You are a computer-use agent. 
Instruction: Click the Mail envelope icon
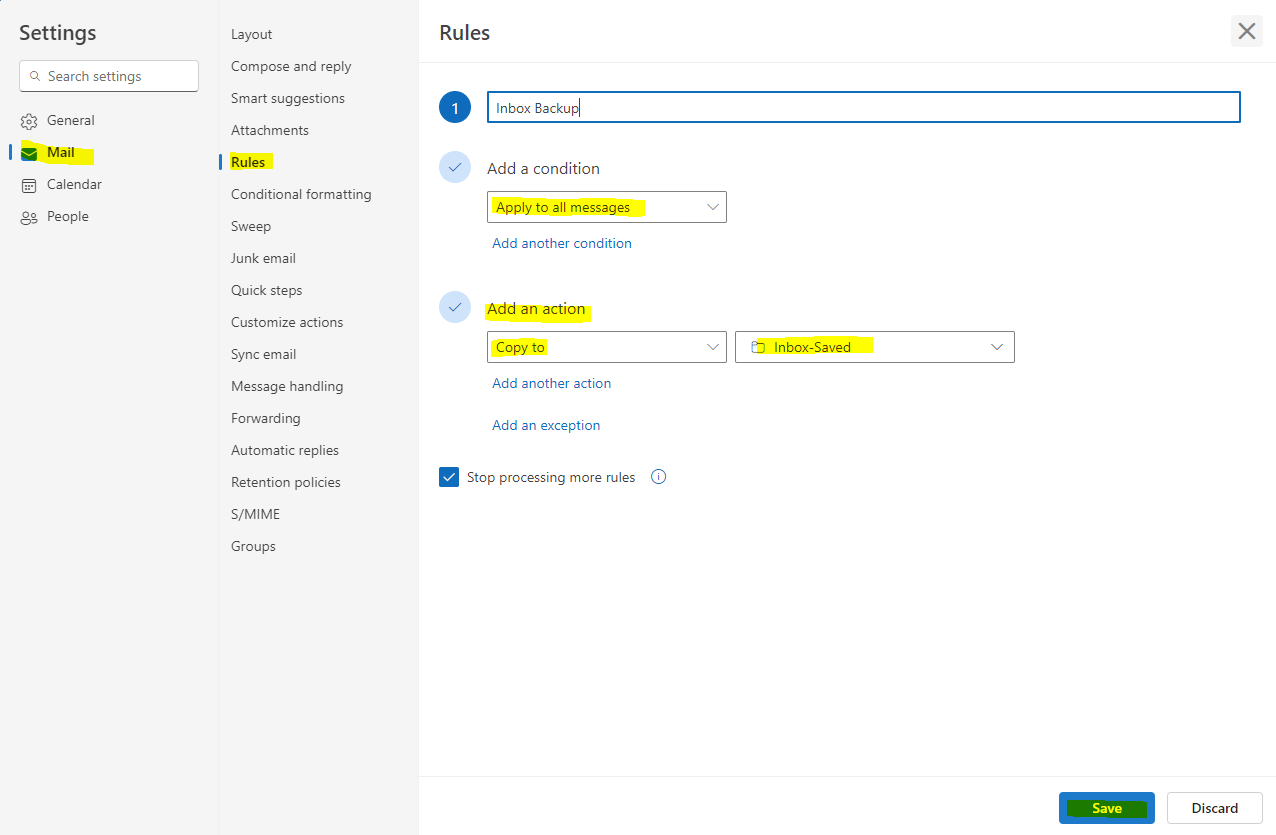tap(29, 153)
